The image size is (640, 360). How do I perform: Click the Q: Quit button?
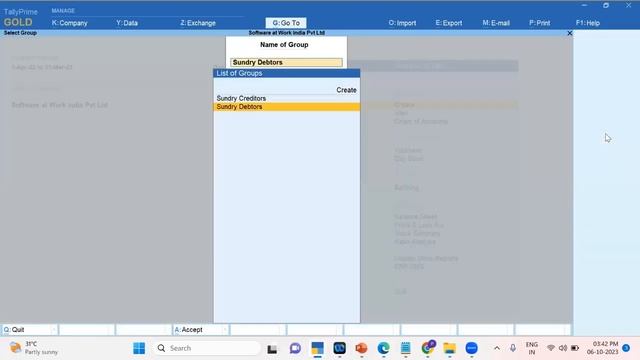coord(29,329)
